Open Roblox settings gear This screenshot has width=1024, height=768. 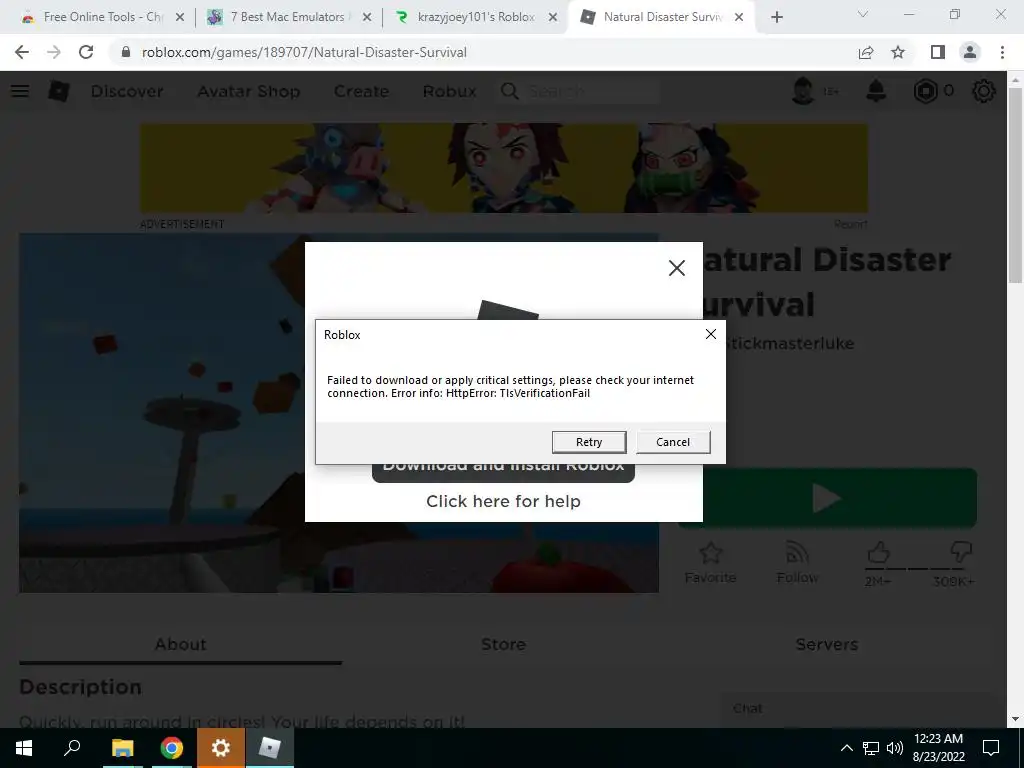pos(984,91)
